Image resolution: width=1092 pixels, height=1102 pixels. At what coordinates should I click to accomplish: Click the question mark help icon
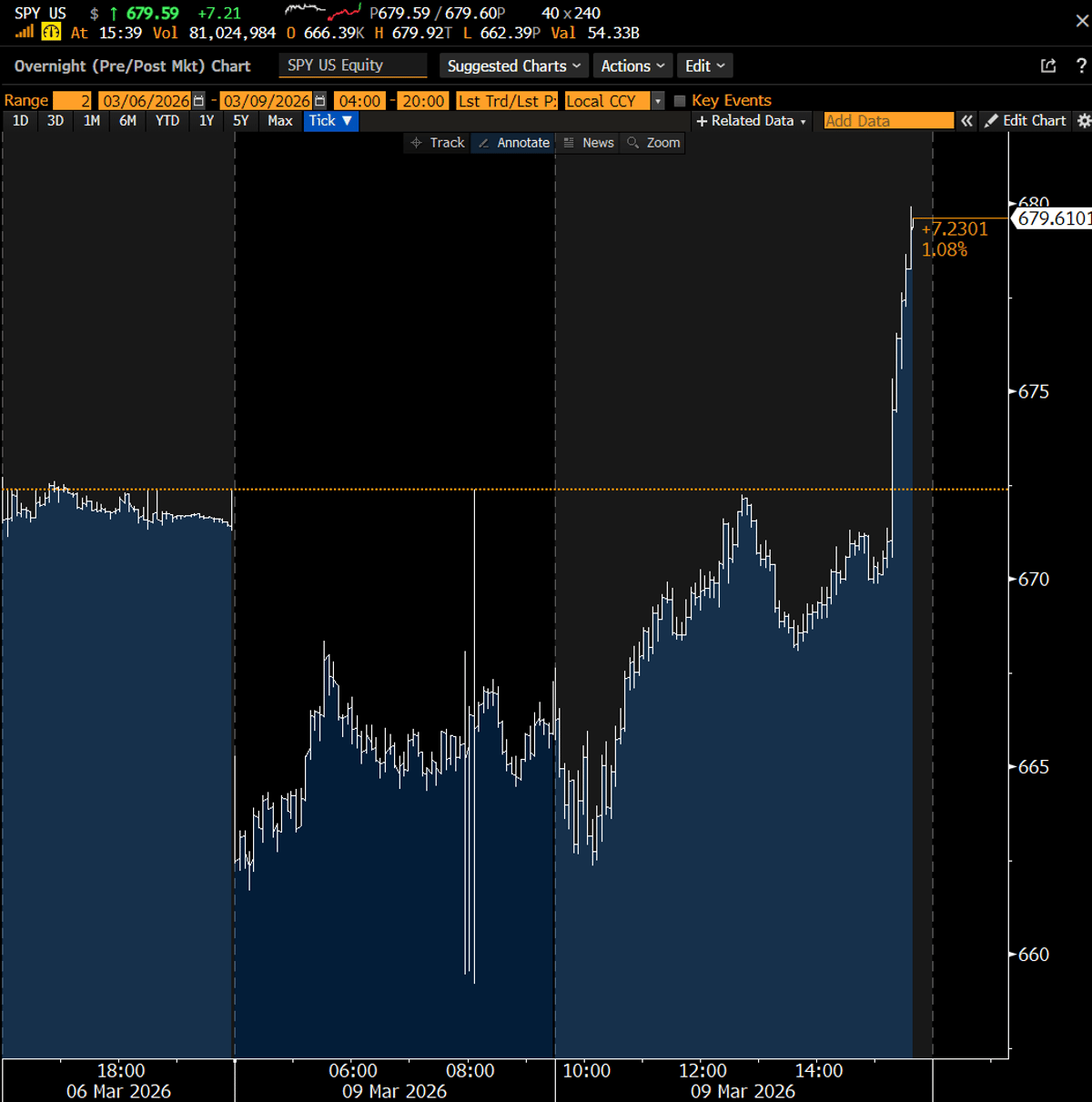pyautogui.click(x=1079, y=65)
